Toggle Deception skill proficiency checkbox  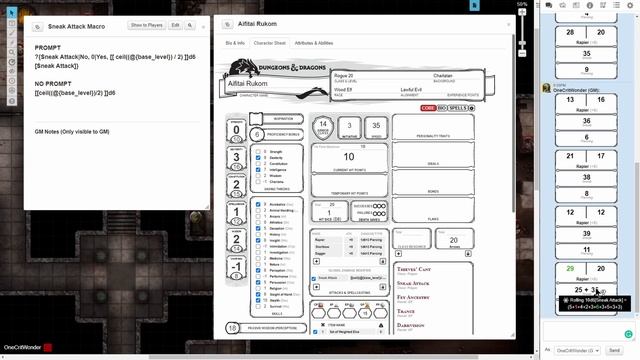(x=258, y=228)
